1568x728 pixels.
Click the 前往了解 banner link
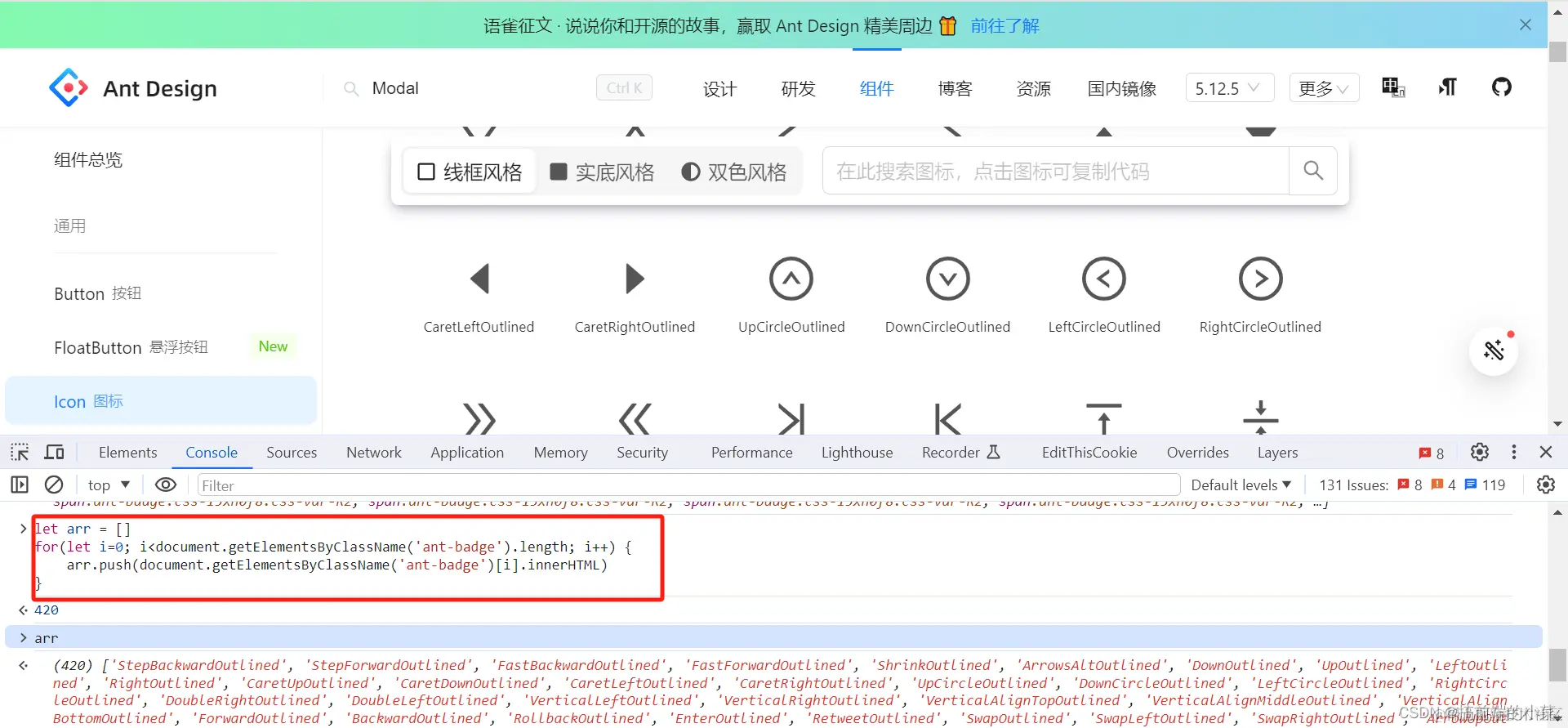pos(1005,25)
